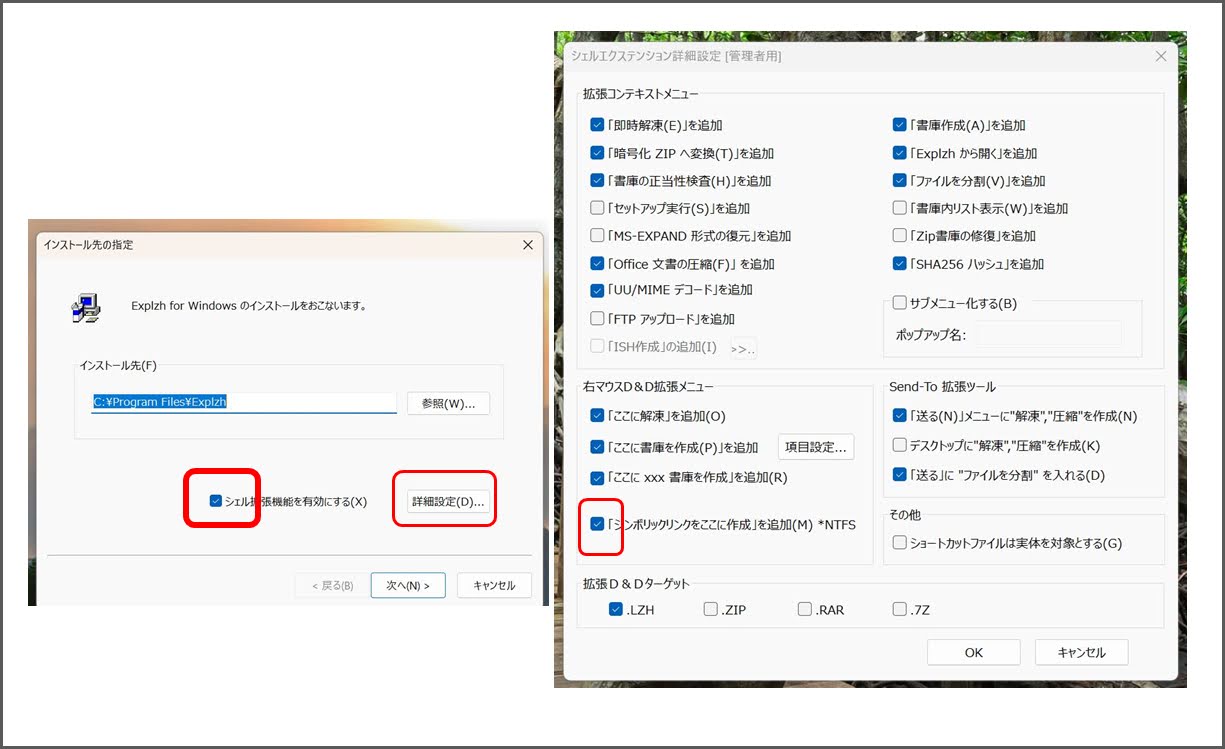This screenshot has width=1225, height=749.
Task: Enable「Zip書庫の修復」を追加
Action: pyautogui.click(x=899, y=236)
